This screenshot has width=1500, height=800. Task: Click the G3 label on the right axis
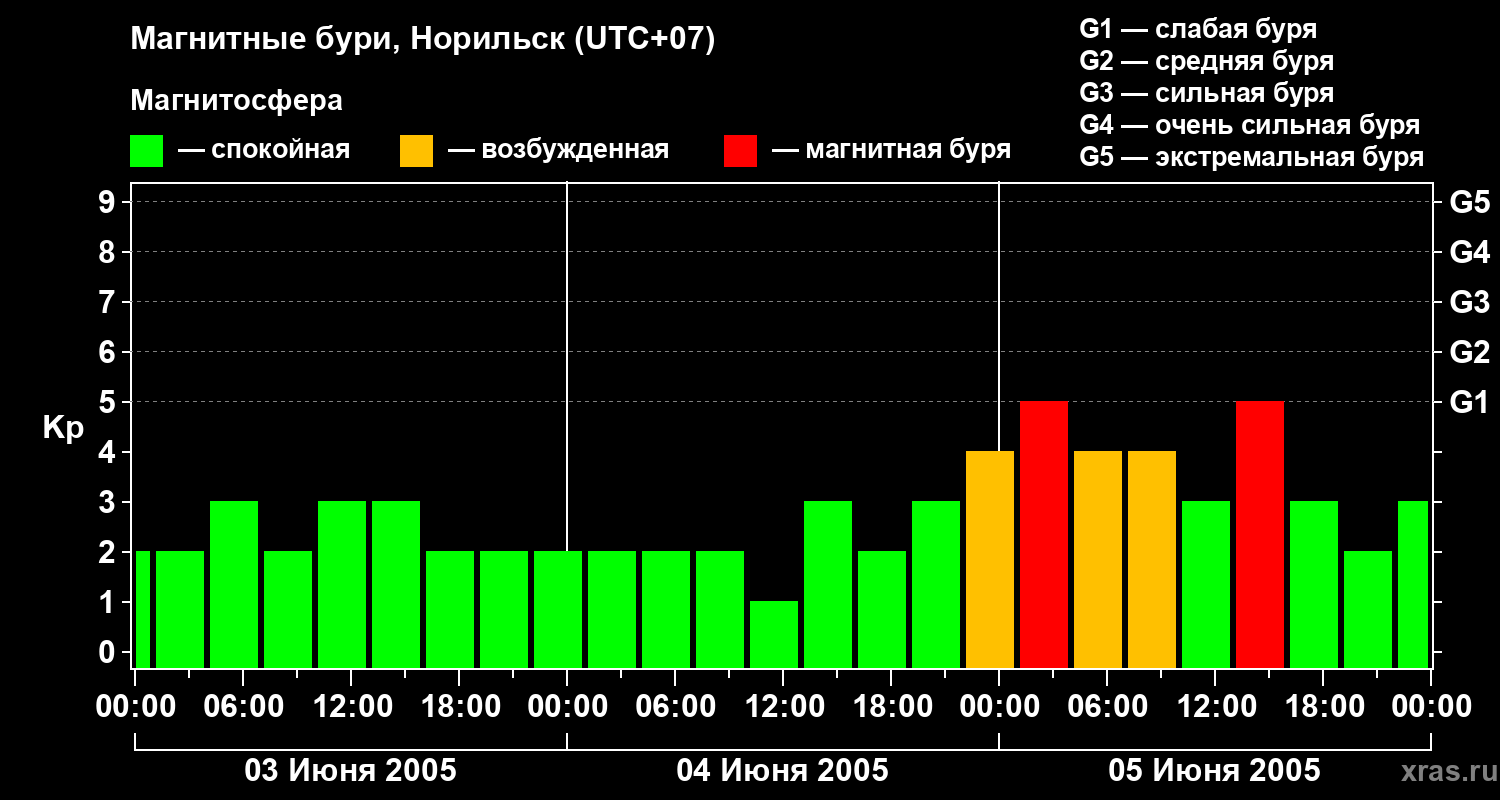click(x=1469, y=302)
